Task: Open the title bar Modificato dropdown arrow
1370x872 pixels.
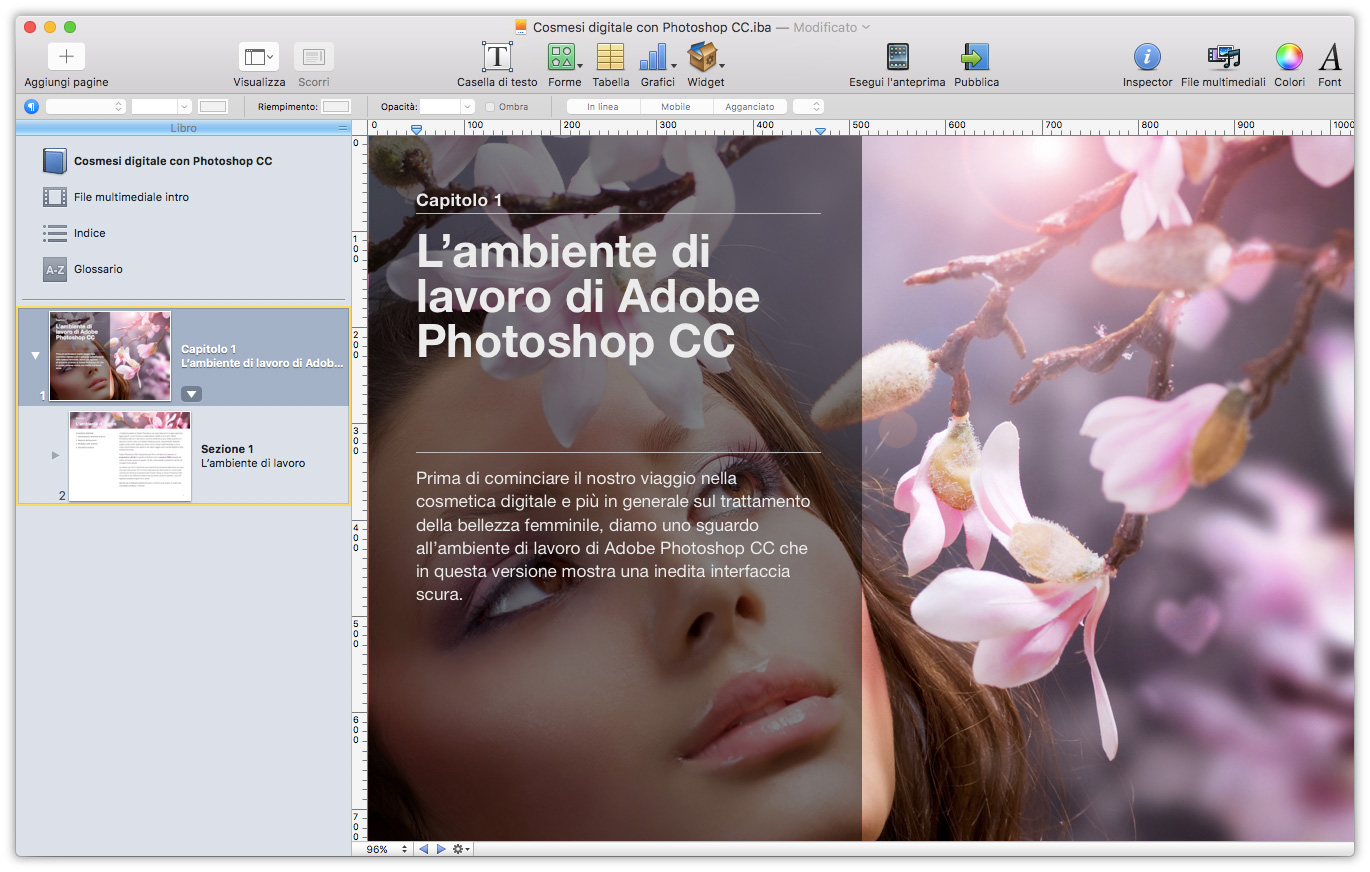Action: tap(866, 27)
